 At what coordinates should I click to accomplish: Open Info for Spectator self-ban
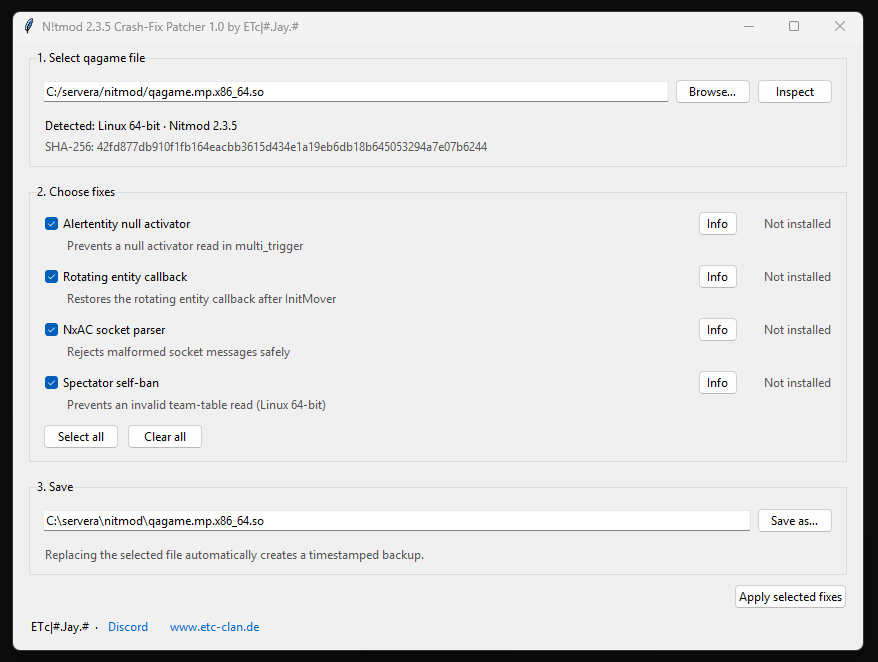click(717, 383)
